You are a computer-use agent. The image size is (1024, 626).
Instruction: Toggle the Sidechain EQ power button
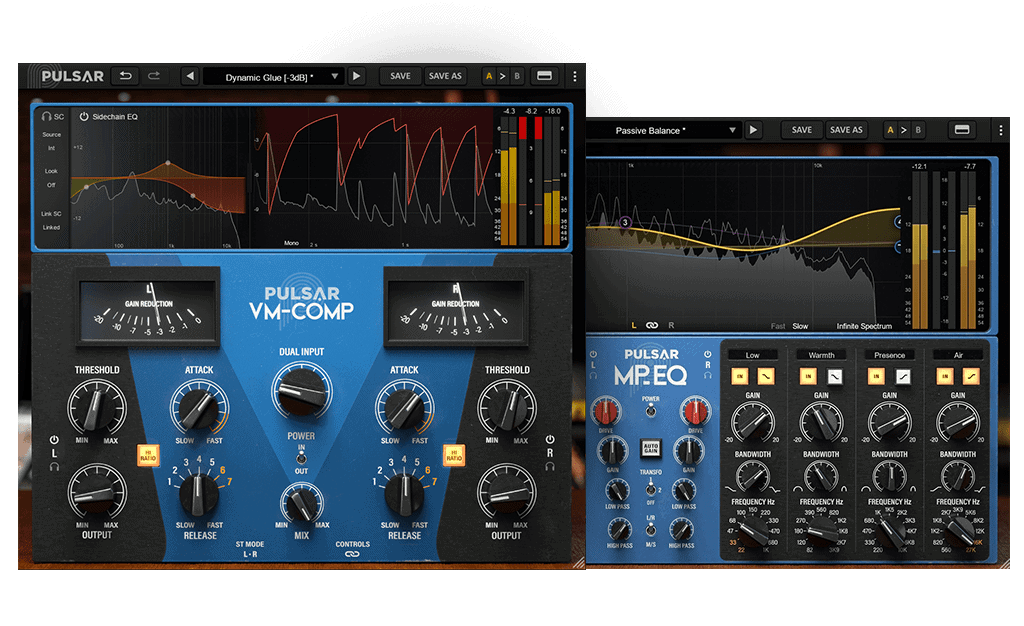click(x=84, y=116)
